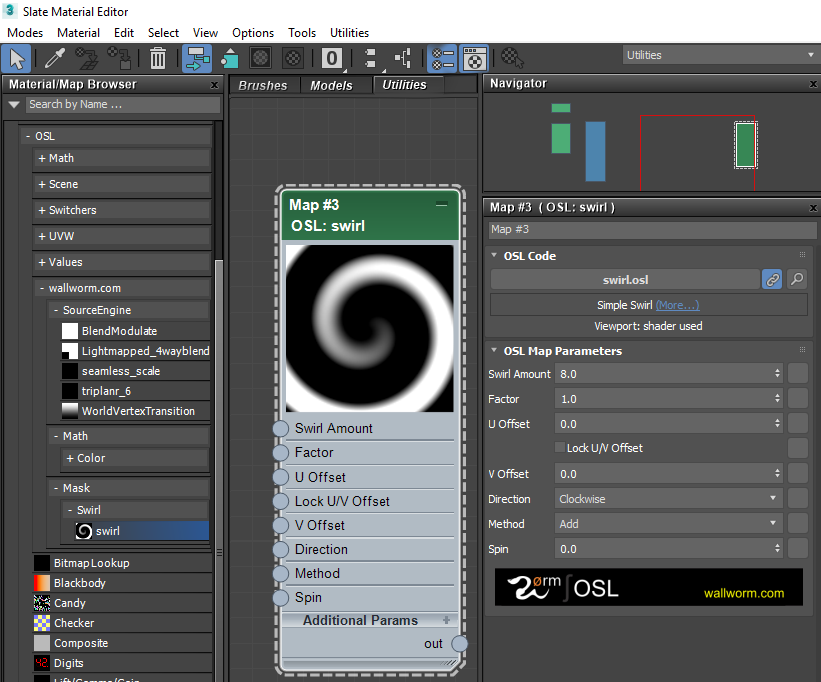Open the Utilities view dropdown in toolbar

click(x=720, y=55)
